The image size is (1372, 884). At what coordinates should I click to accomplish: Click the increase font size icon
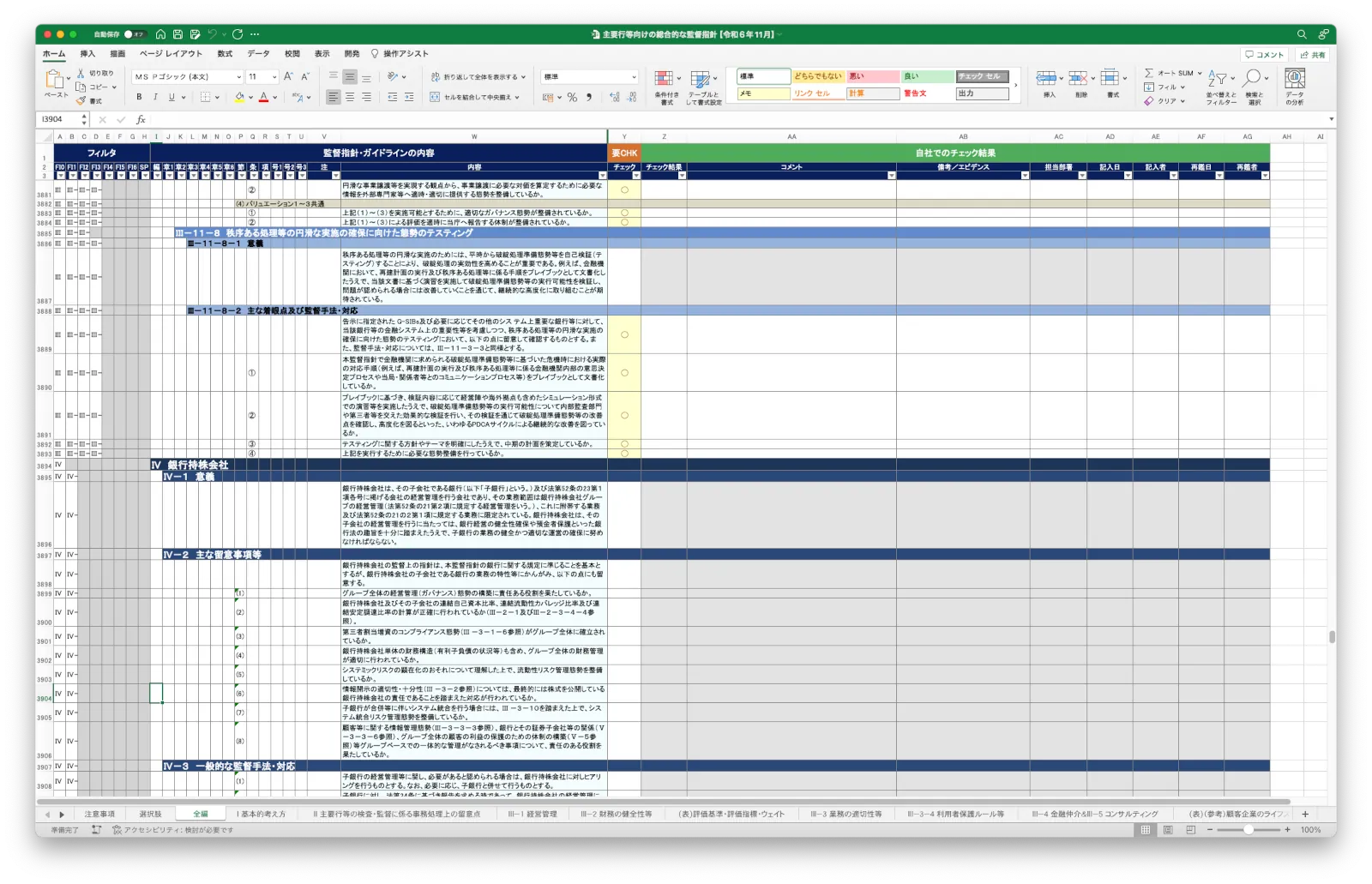[x=288, y=77]
